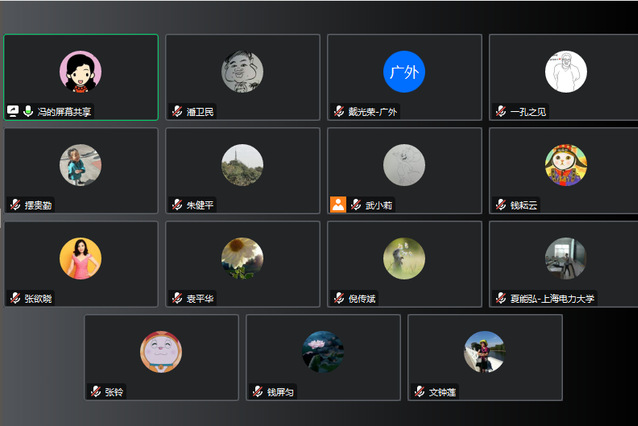Select the lotus avatar of 钱屏匀

(x=323, y=352)
